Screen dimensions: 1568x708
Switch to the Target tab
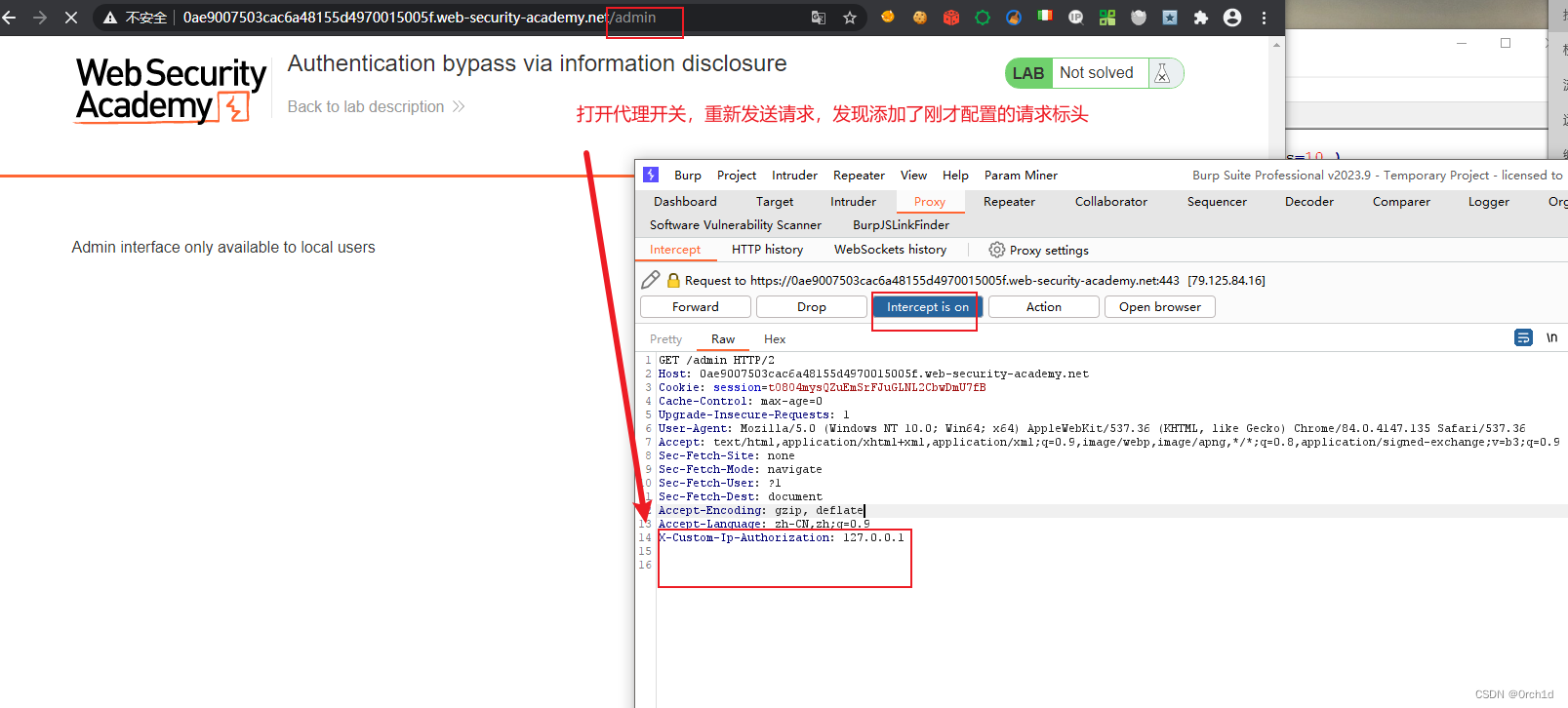pyautogui.click(x=775, y=202)
